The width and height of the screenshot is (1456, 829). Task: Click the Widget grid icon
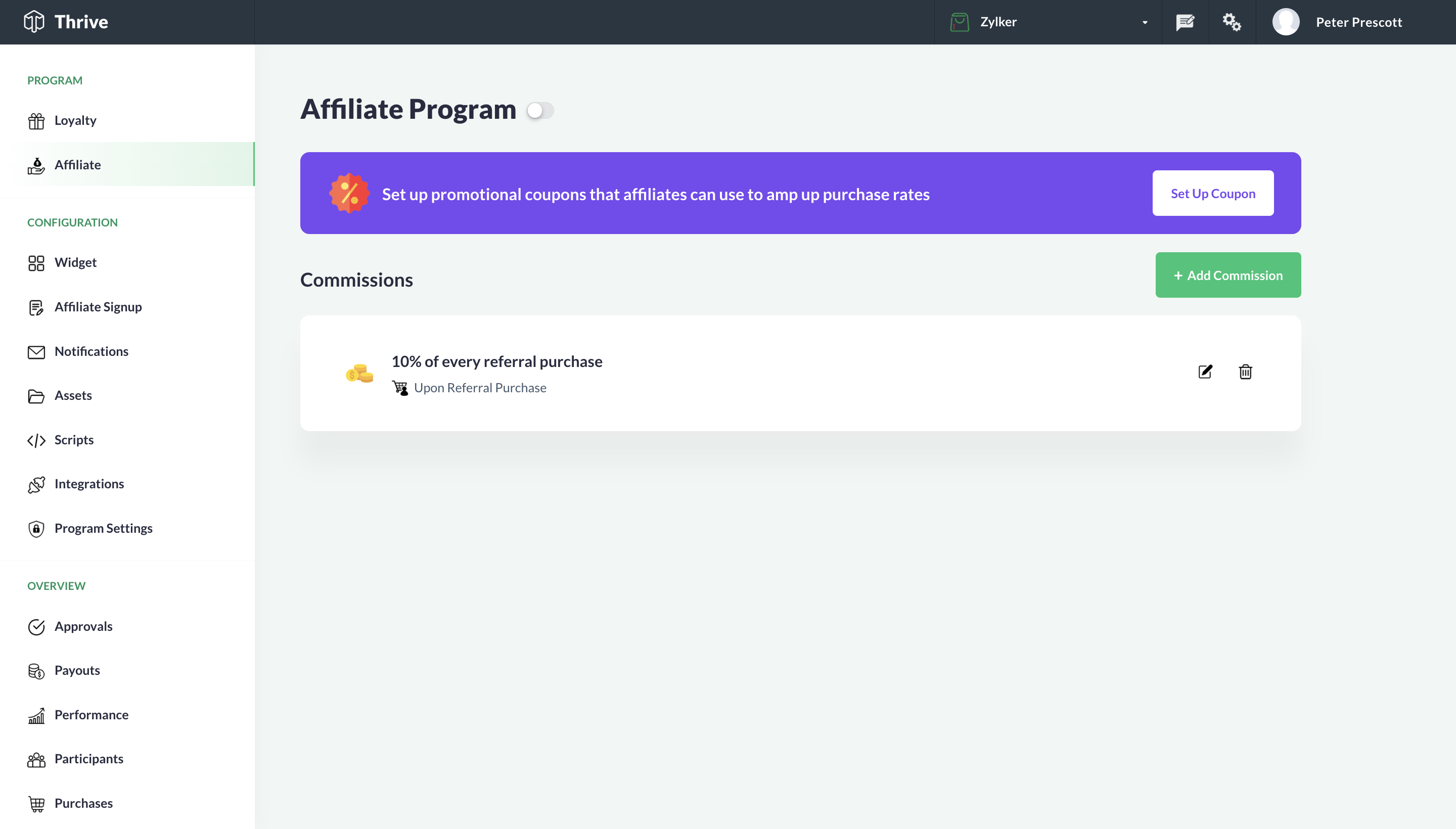(36, 262)
